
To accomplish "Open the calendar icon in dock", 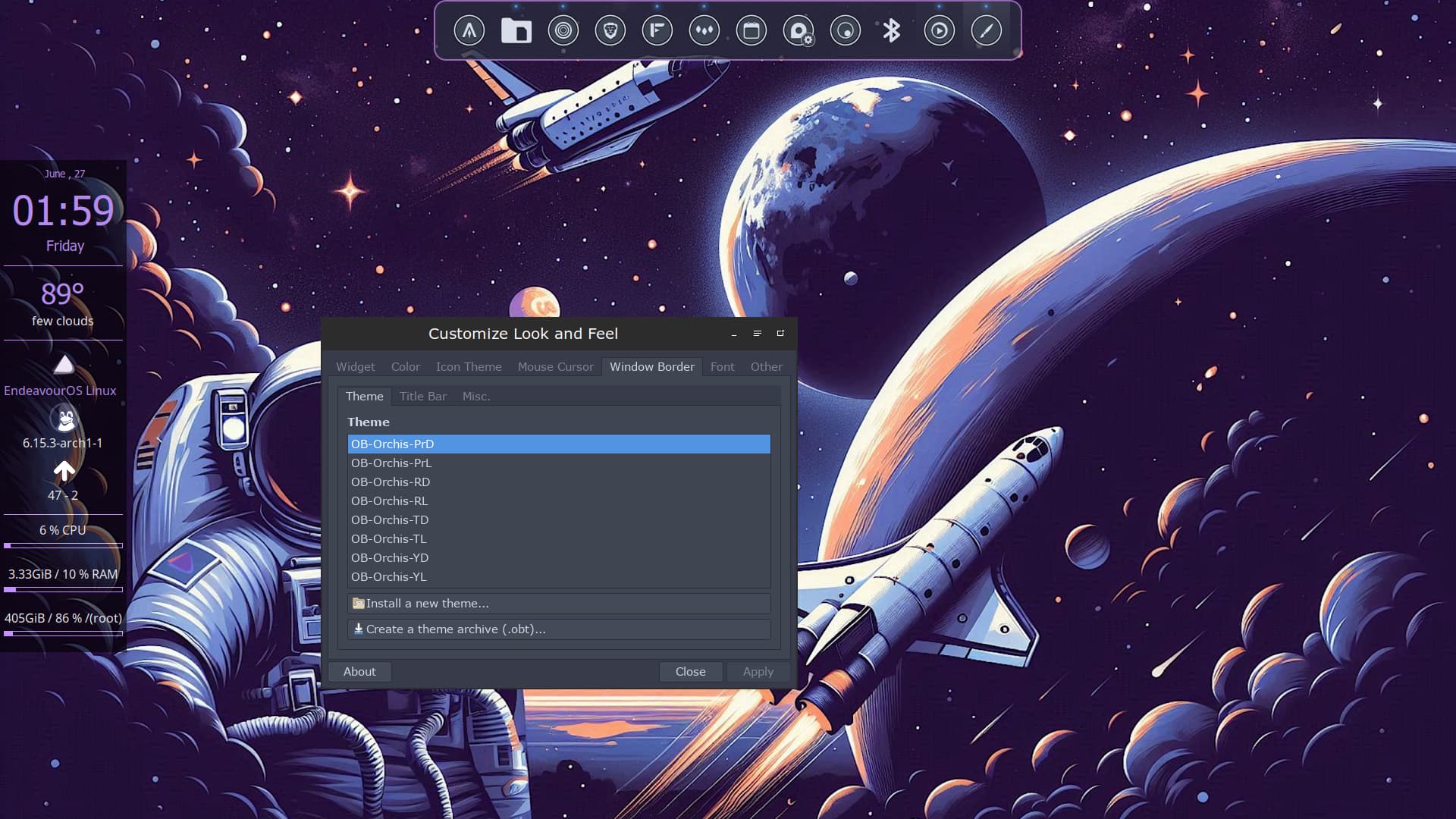I will 752,31.
